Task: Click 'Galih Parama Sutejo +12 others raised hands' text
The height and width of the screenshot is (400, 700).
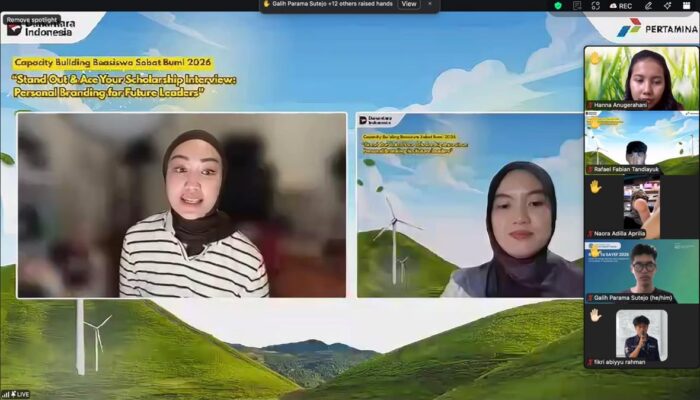Action: click(333, 4)
